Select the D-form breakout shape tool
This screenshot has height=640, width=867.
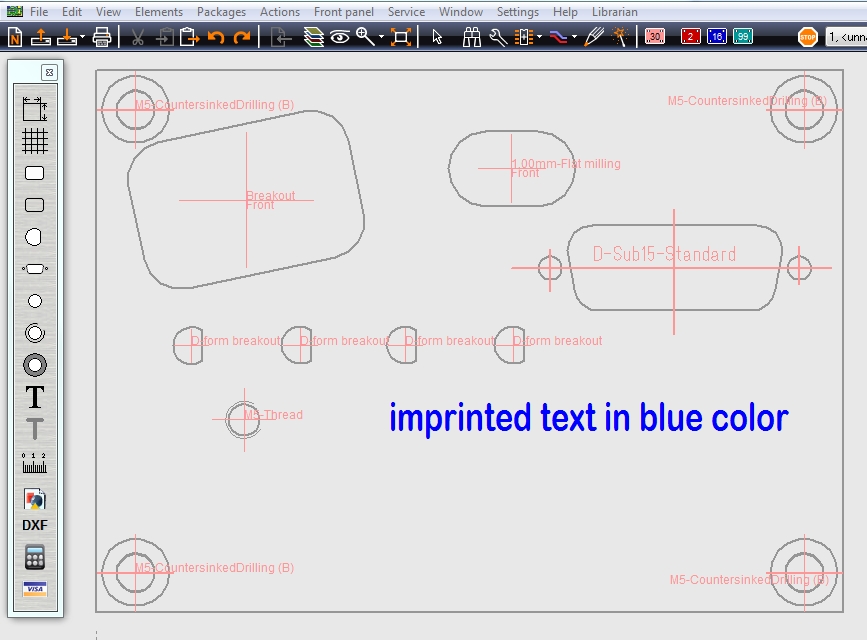34,237
